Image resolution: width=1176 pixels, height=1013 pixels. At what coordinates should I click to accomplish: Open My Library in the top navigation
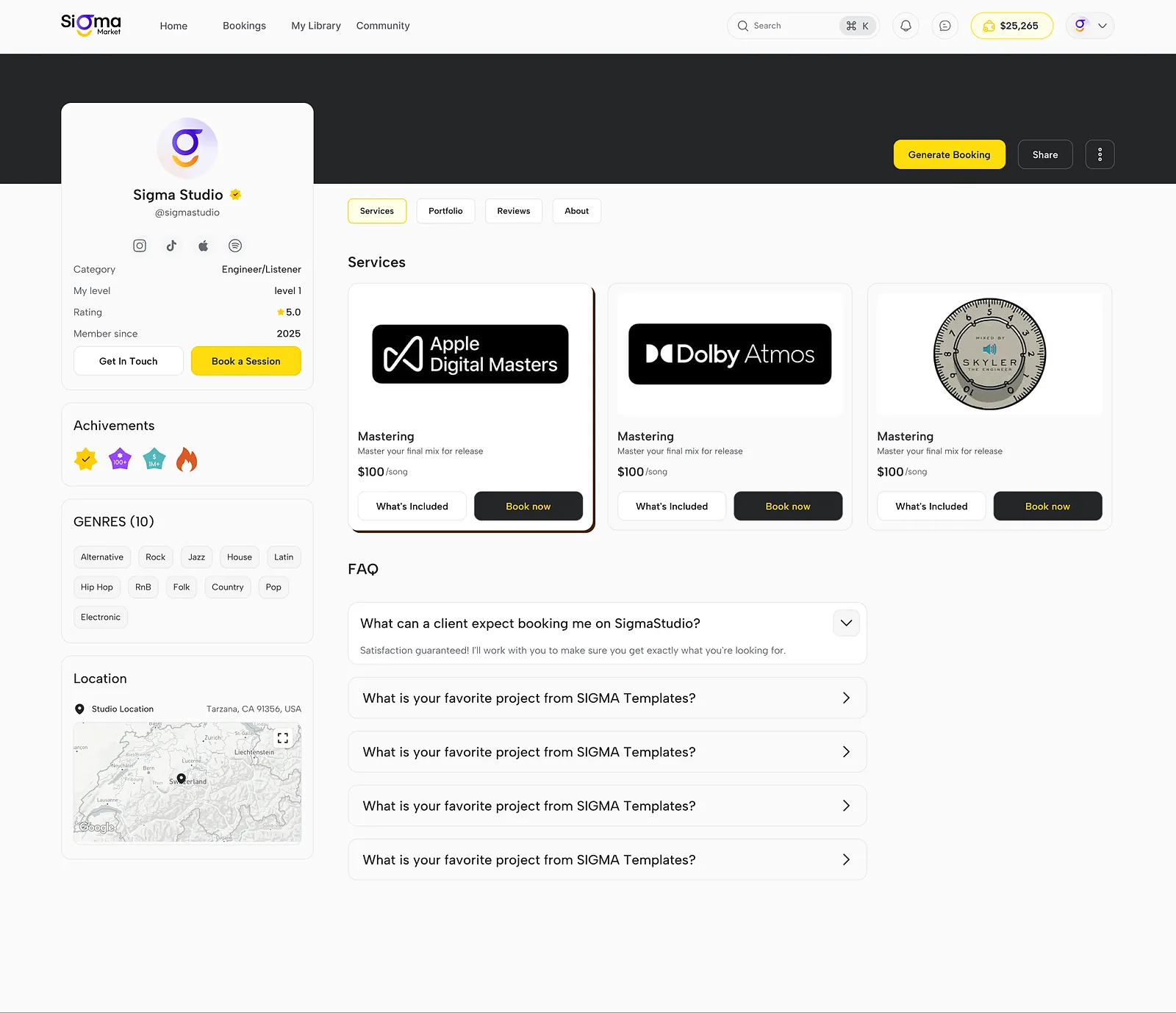[x=316, y=26]
